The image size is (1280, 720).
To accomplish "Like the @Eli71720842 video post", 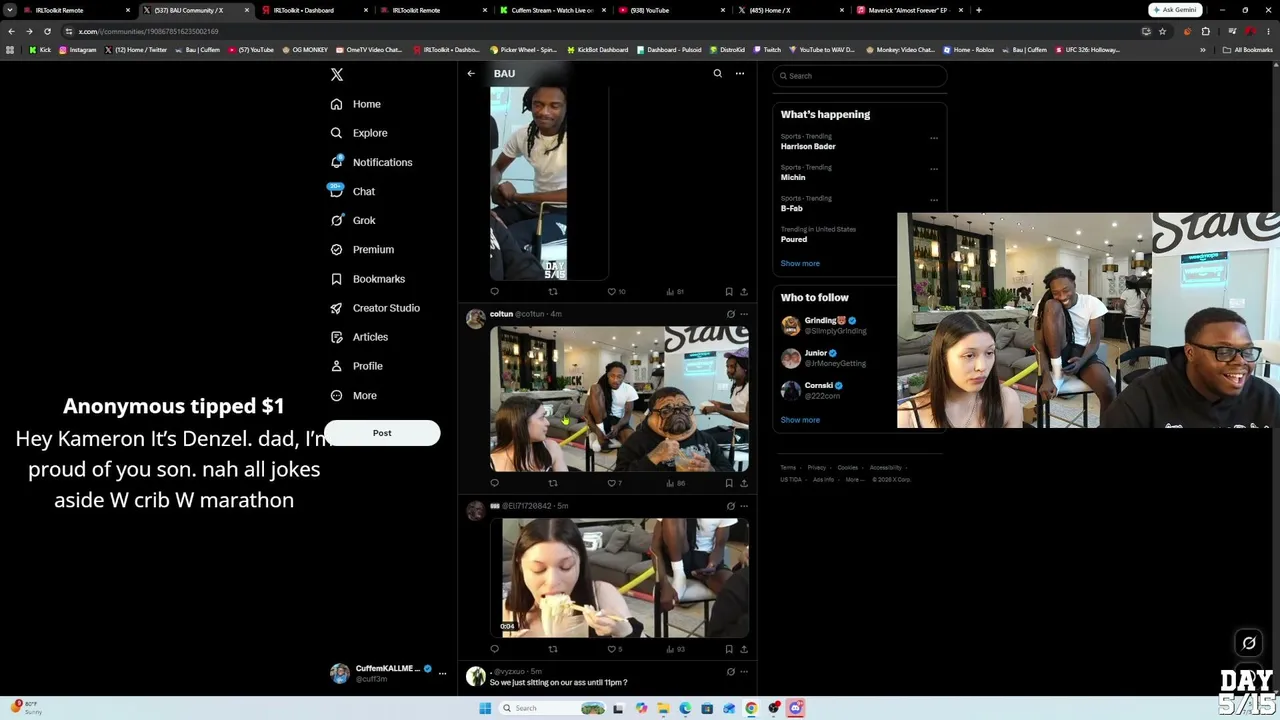I will [x=612, y=649].
